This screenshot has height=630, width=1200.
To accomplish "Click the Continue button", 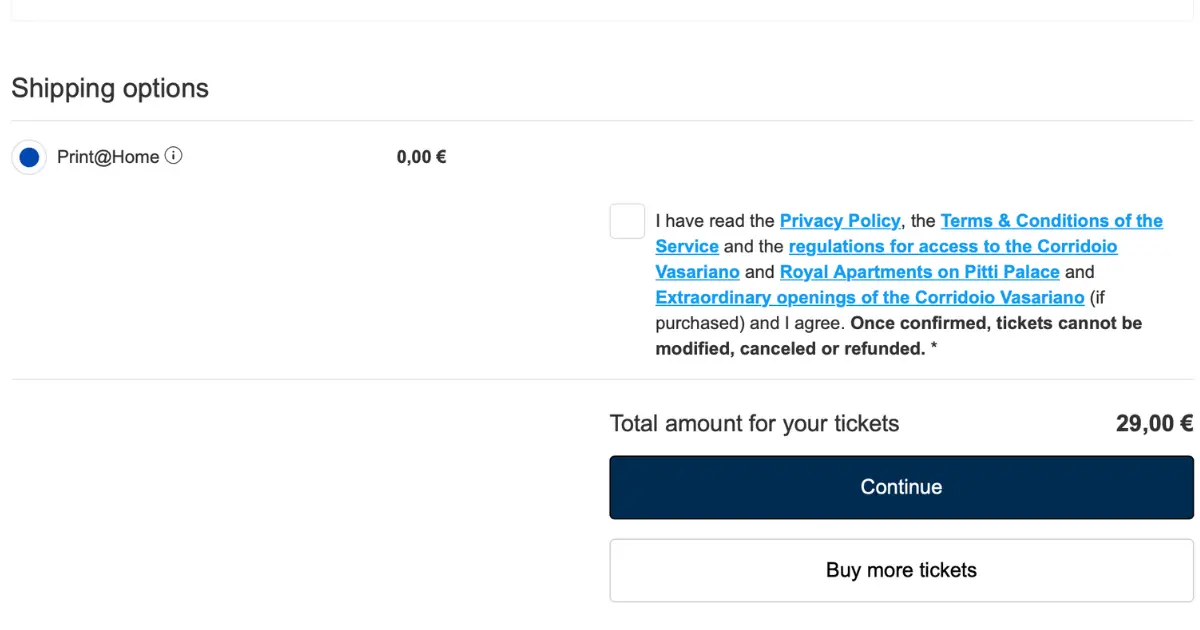I will (902, 487).
